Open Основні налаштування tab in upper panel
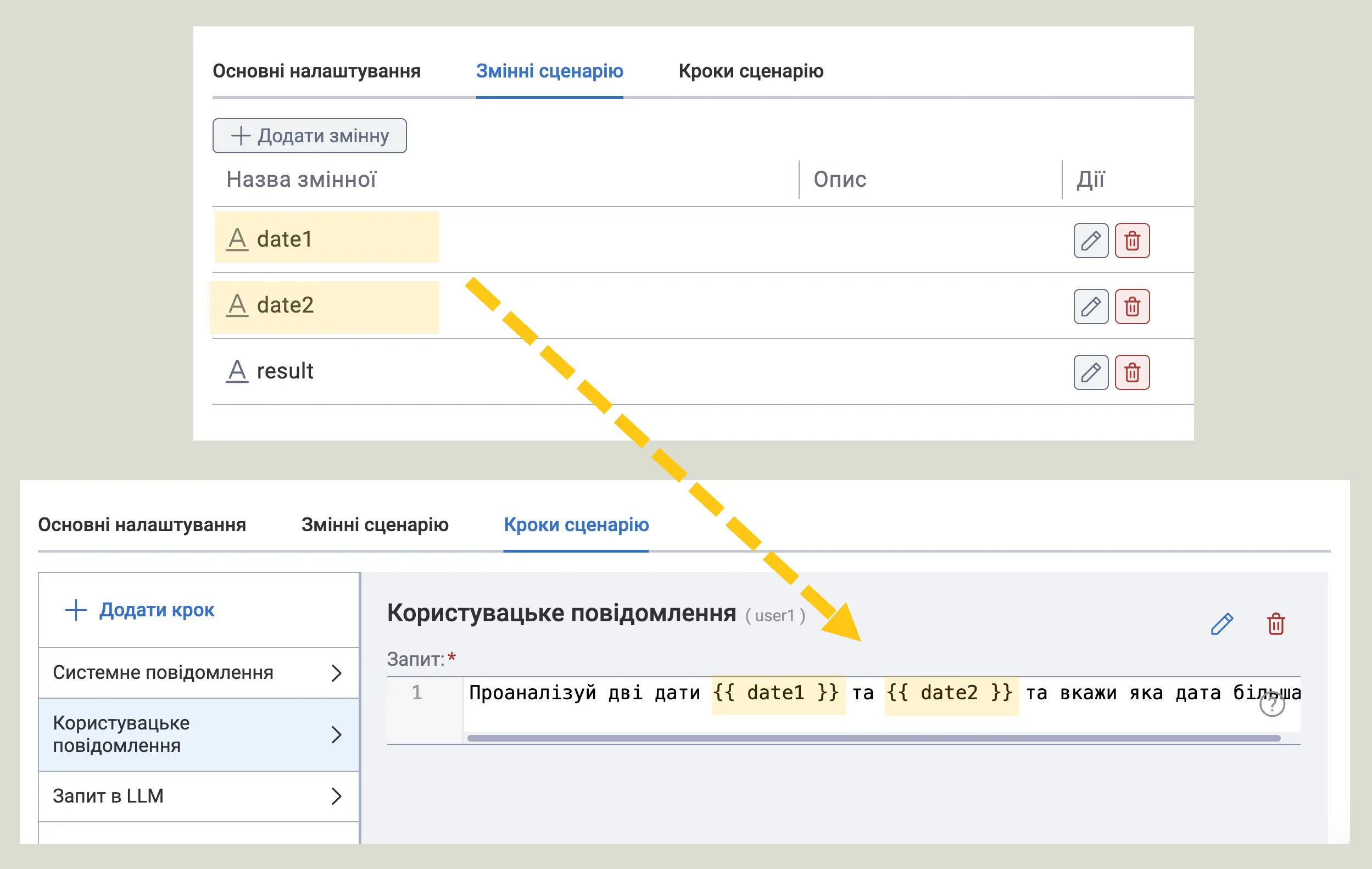This screenshot has height=869, width=1372. (316, 71)
